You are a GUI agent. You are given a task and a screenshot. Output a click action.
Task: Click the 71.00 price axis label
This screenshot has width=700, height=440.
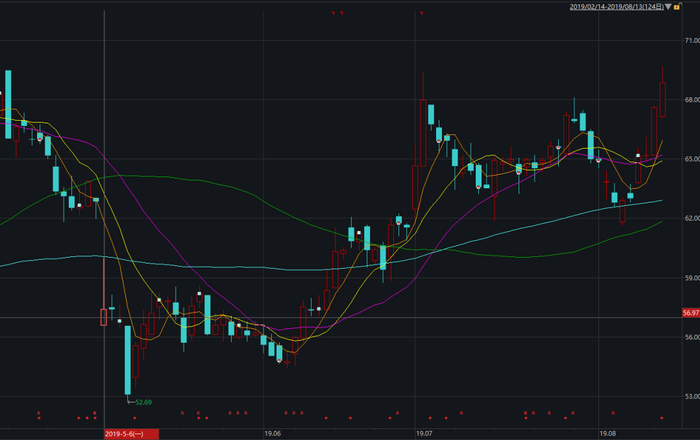coord(689,41)
